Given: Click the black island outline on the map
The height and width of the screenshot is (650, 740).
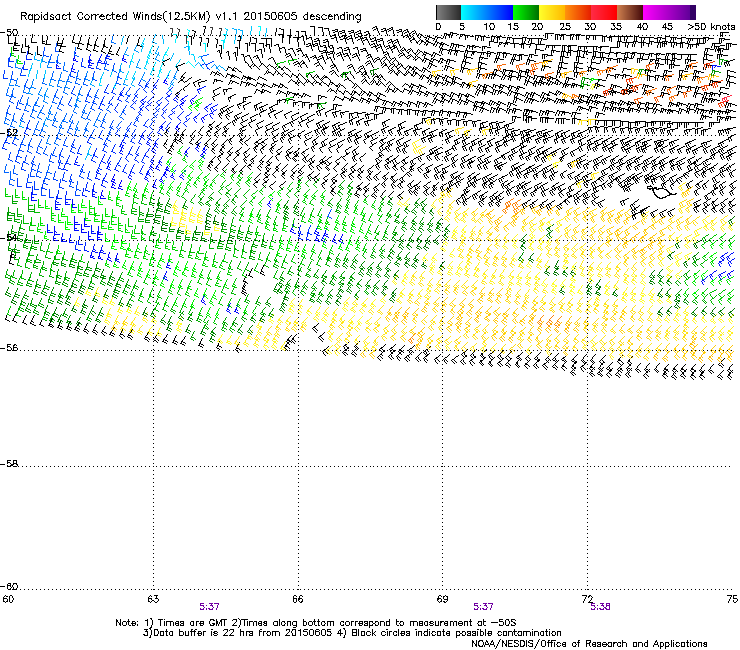Looking at the screenshot, I should click(661, 191).
